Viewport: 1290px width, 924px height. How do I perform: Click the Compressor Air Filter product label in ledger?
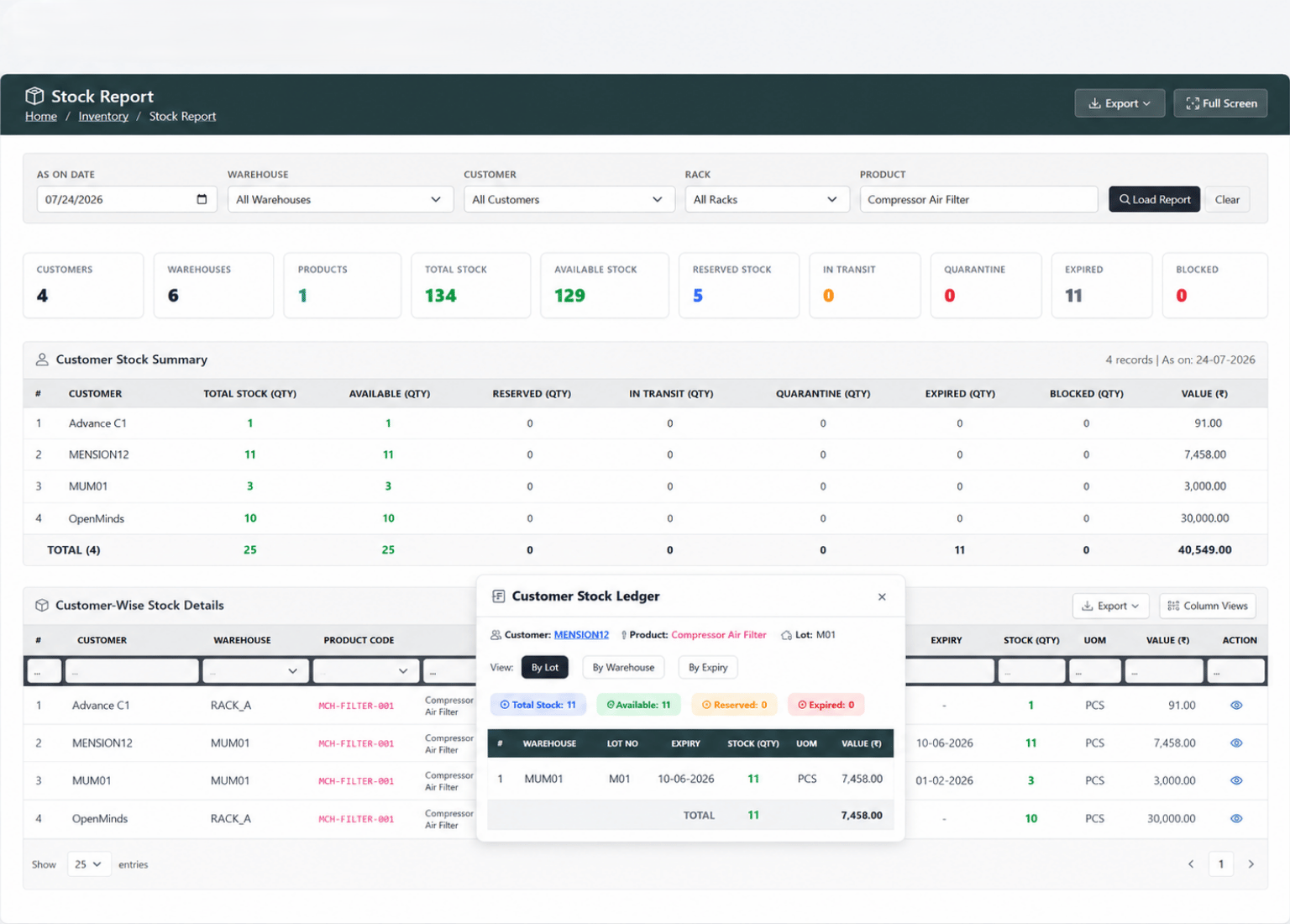pyautogui.click(x=719, y=635)
